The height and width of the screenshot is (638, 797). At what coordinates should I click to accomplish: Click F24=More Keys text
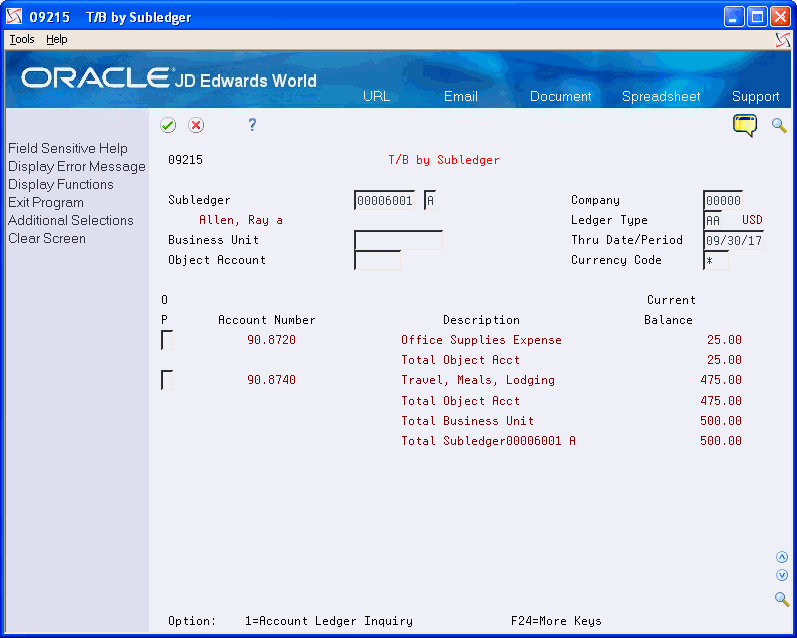556,621
